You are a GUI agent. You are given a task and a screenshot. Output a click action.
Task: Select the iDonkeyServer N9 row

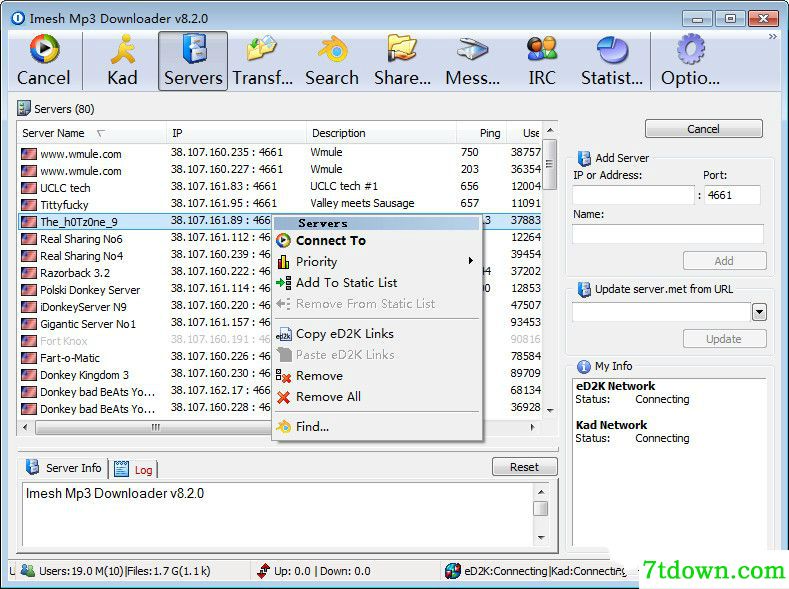[144, 307]
